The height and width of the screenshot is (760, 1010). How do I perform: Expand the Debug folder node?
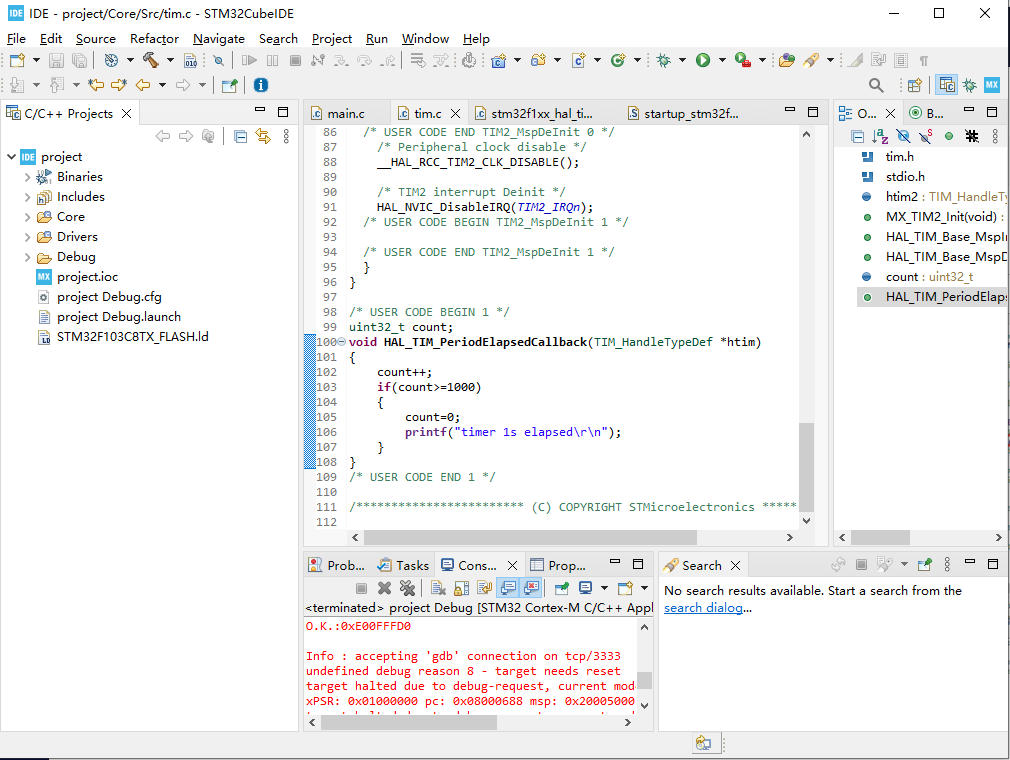click(x=27, y=256)
